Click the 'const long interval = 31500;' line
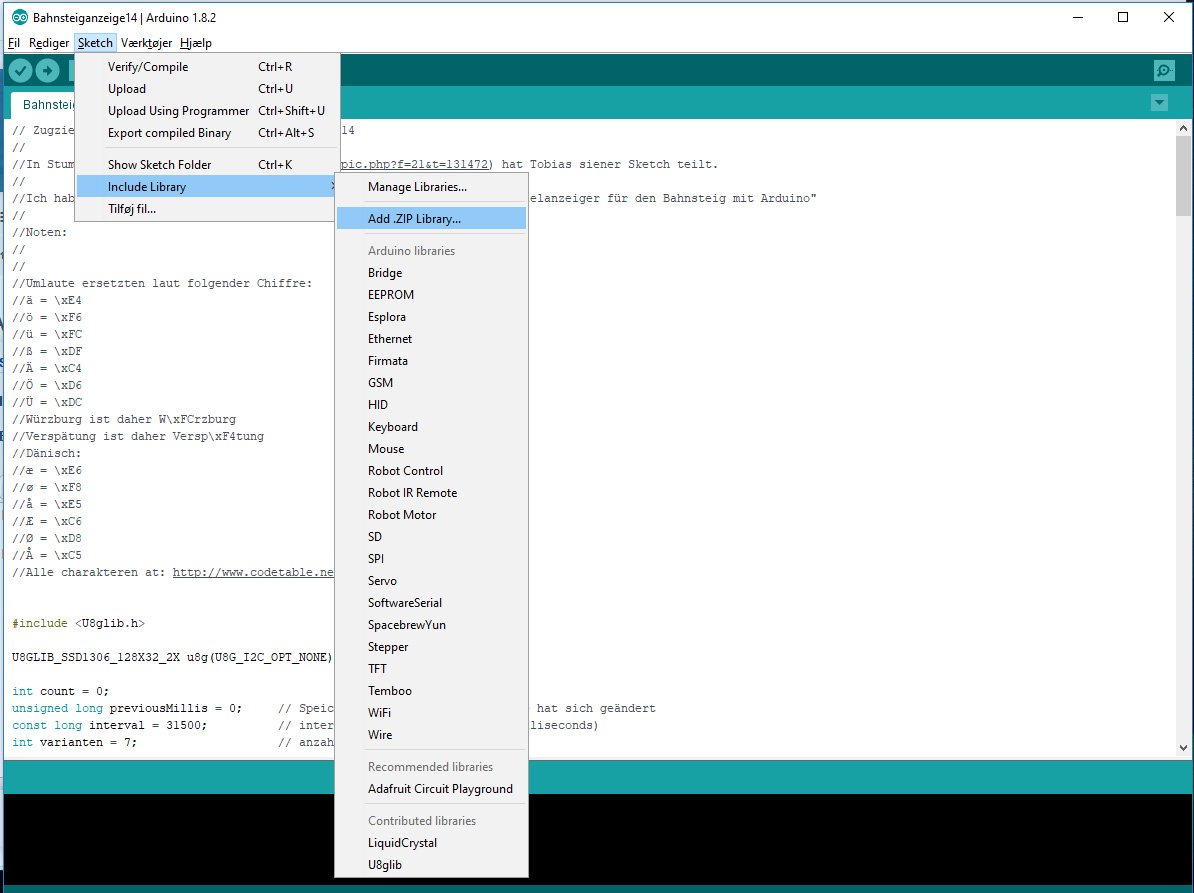1194x893 pixels. coord(110,726)
